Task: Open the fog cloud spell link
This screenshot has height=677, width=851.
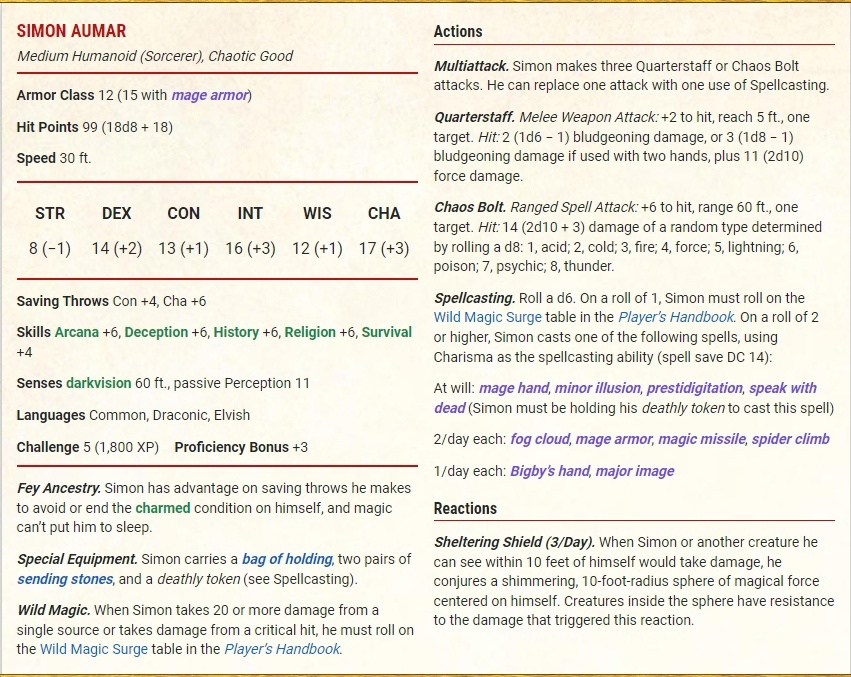Action: 540,439
